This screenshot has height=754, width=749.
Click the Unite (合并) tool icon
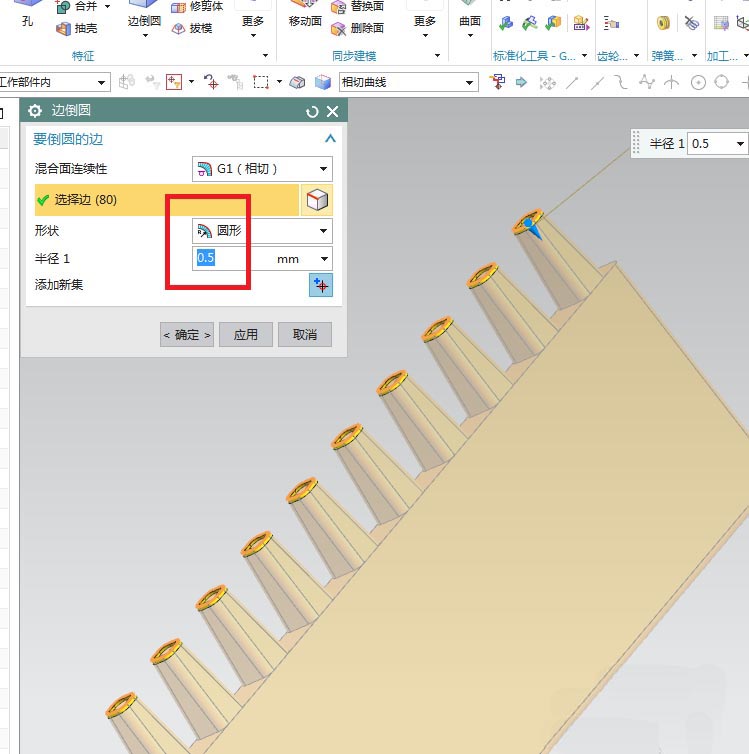click(x=63, y=7)
